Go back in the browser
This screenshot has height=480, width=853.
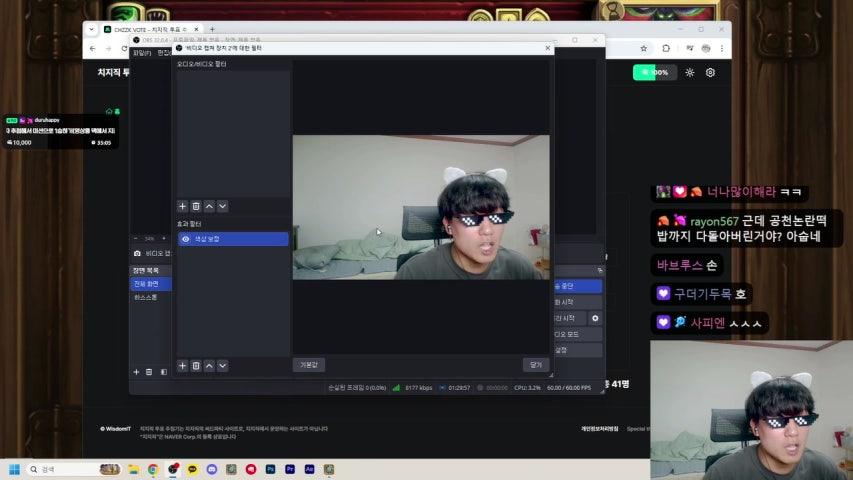92,48
